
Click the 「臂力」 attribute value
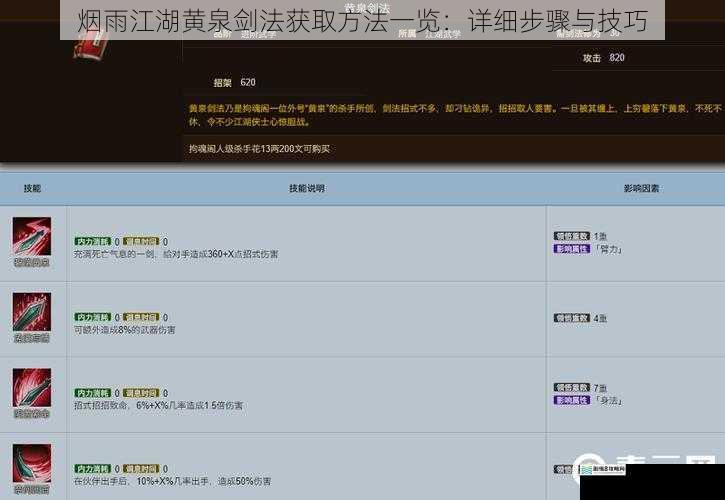608,249
